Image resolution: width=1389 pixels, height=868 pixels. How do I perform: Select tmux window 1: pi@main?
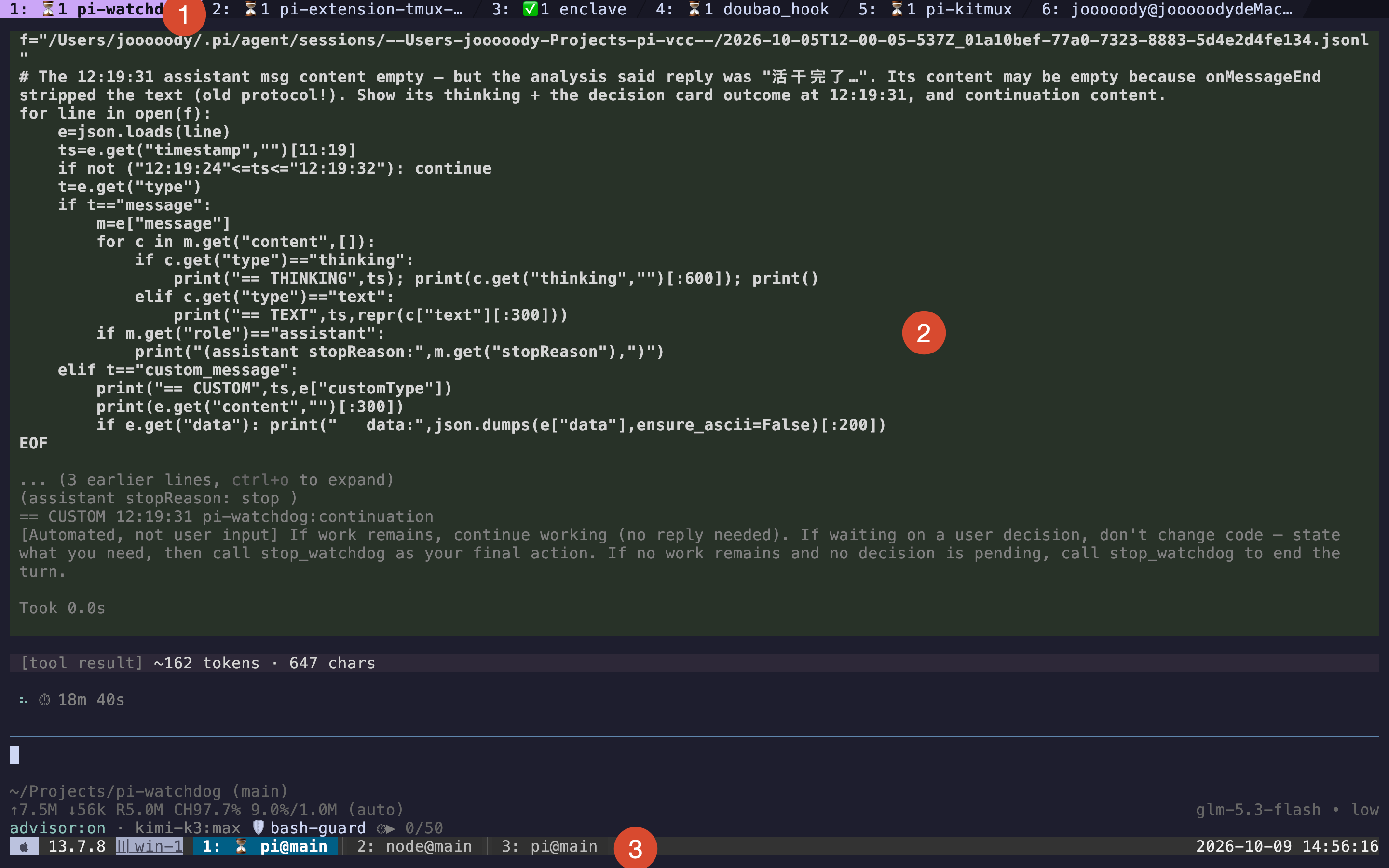pyautogui.click(x=265, y=846)
